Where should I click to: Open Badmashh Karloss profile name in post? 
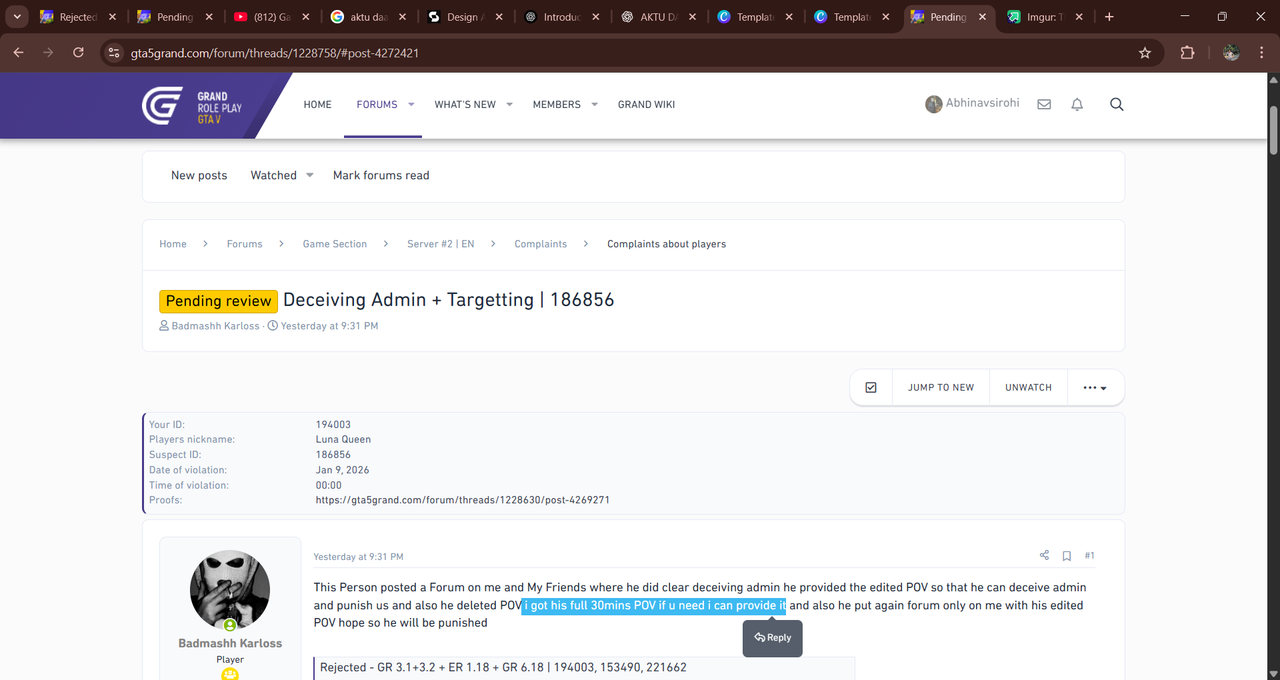tap(230, 643)
